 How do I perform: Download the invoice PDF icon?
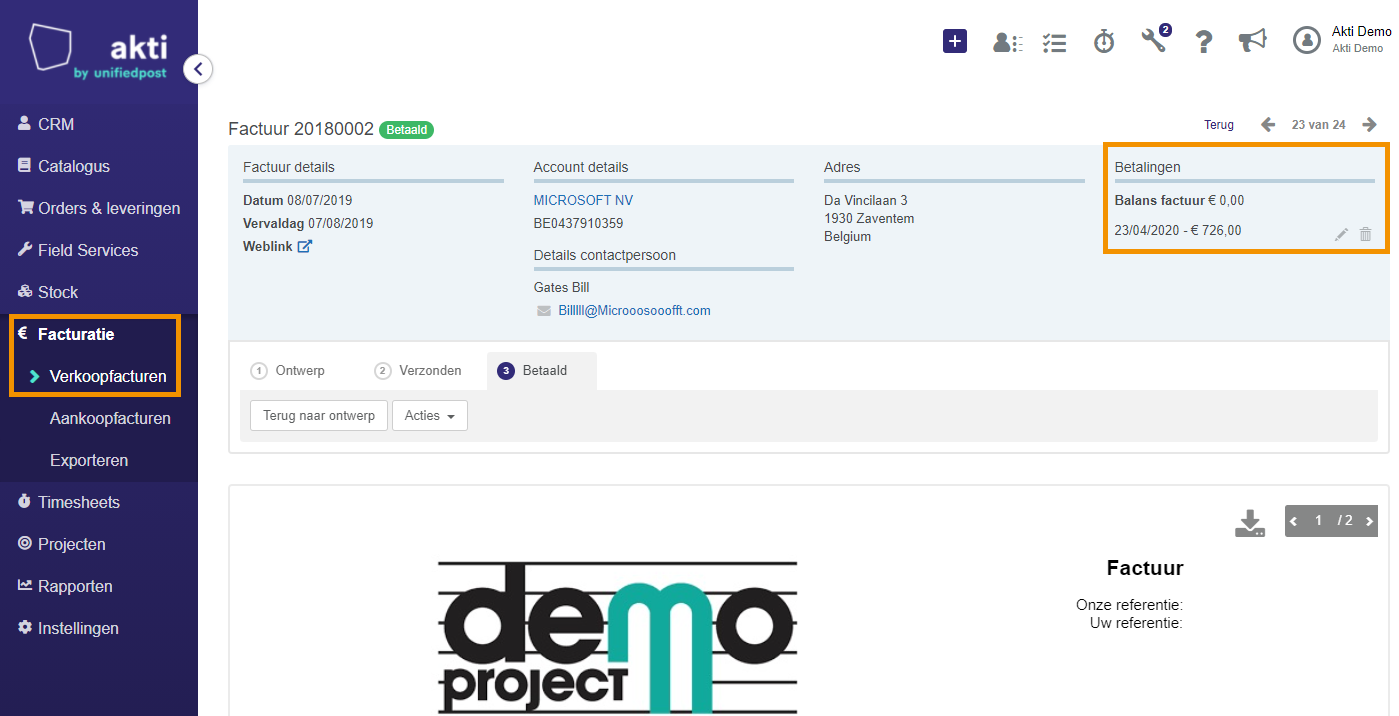point(1250,523)
